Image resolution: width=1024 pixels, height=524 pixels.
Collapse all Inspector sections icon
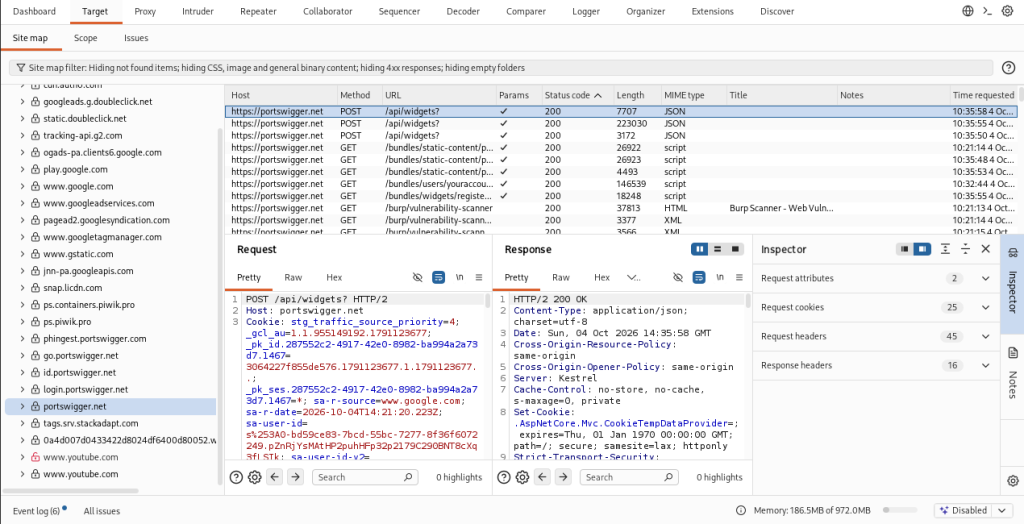click(x=965, y=249)
